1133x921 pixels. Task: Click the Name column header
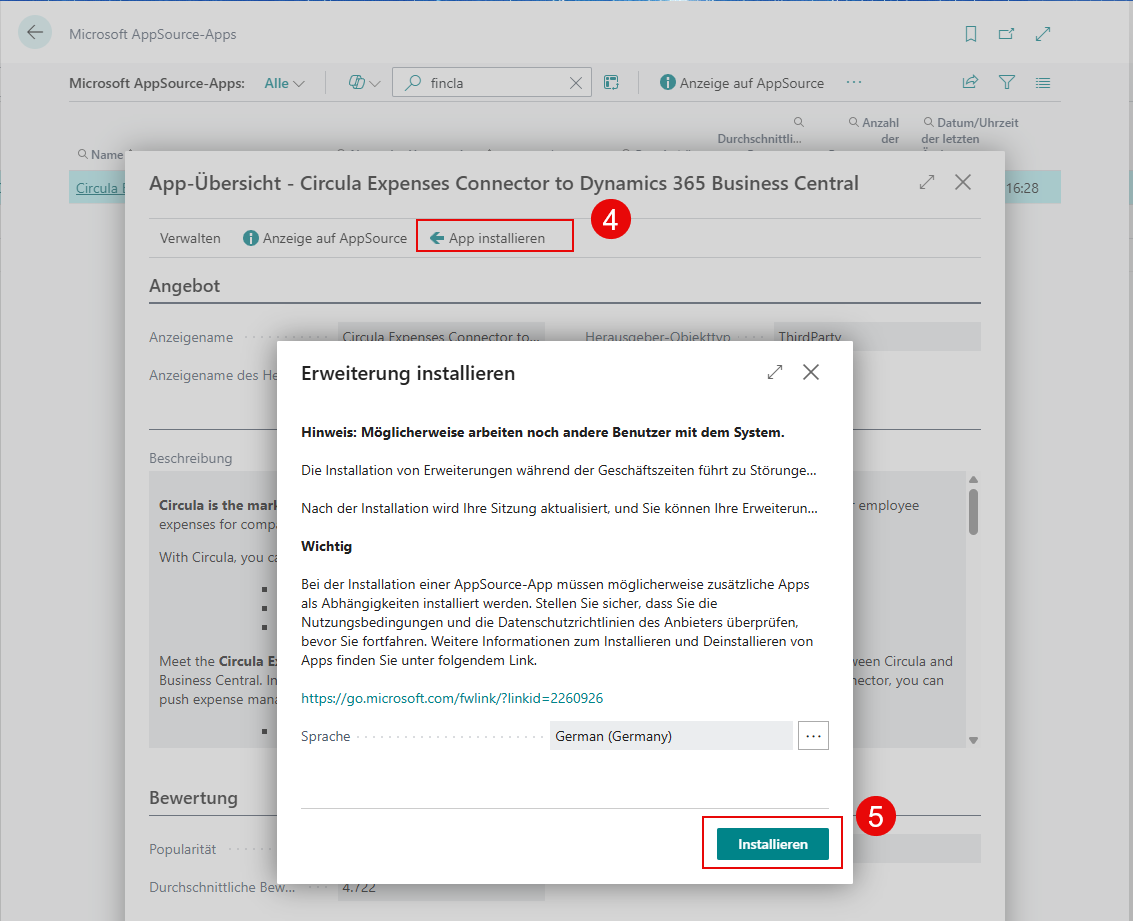[x=107, y=155]
